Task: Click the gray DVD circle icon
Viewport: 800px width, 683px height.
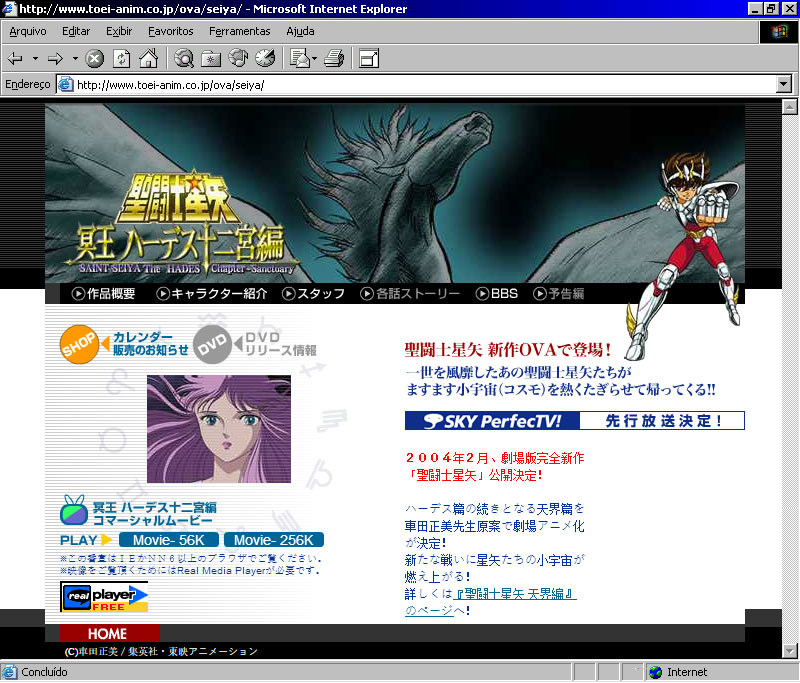Action: [x=212, y=344]
